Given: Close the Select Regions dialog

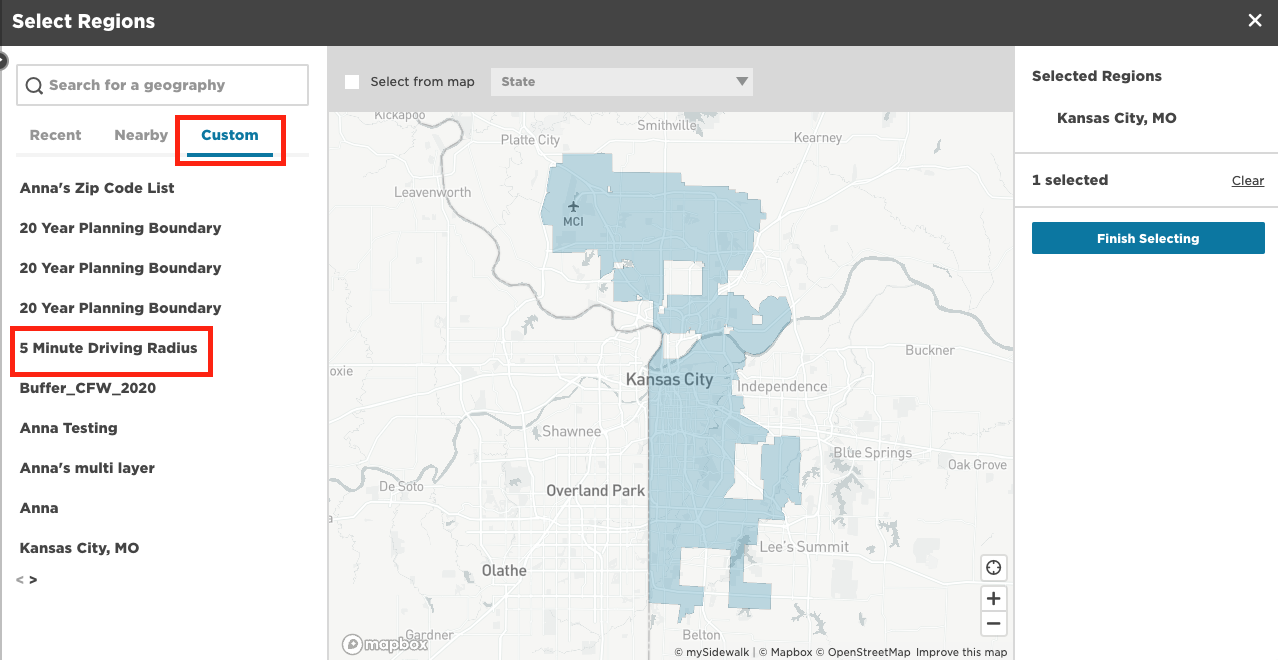Looking at the screenshot, I should pos(1255,21).
